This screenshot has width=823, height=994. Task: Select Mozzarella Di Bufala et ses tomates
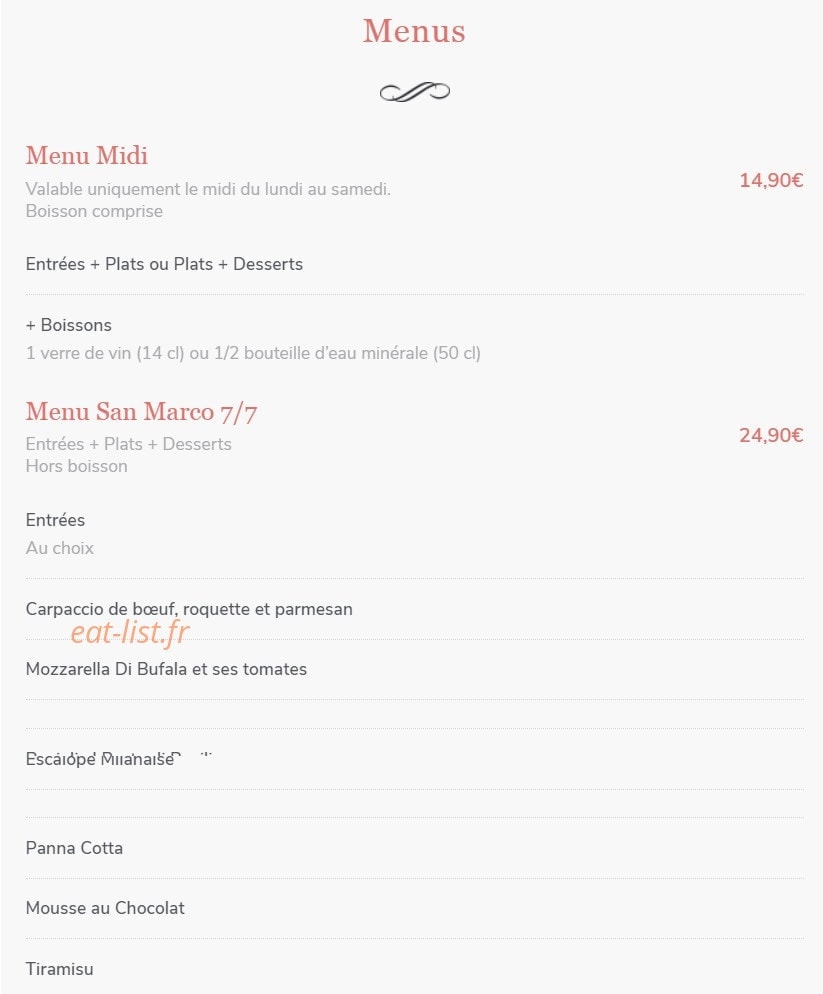(x=166, y=669)
